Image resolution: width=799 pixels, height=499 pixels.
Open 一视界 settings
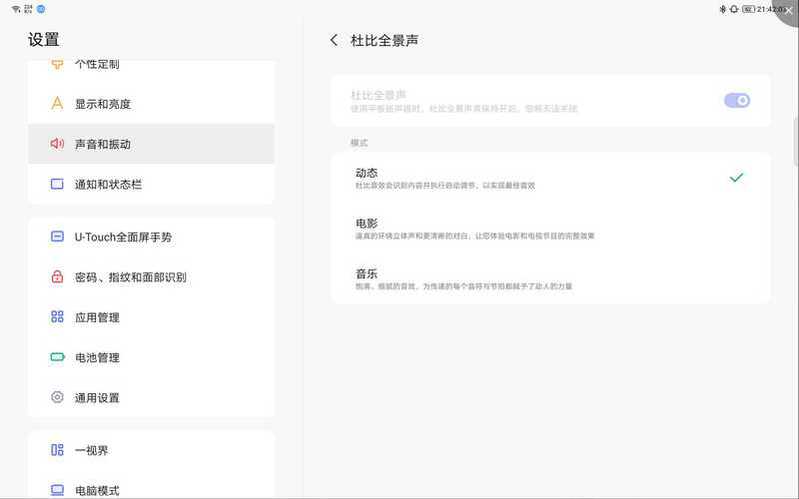[151, 450]
